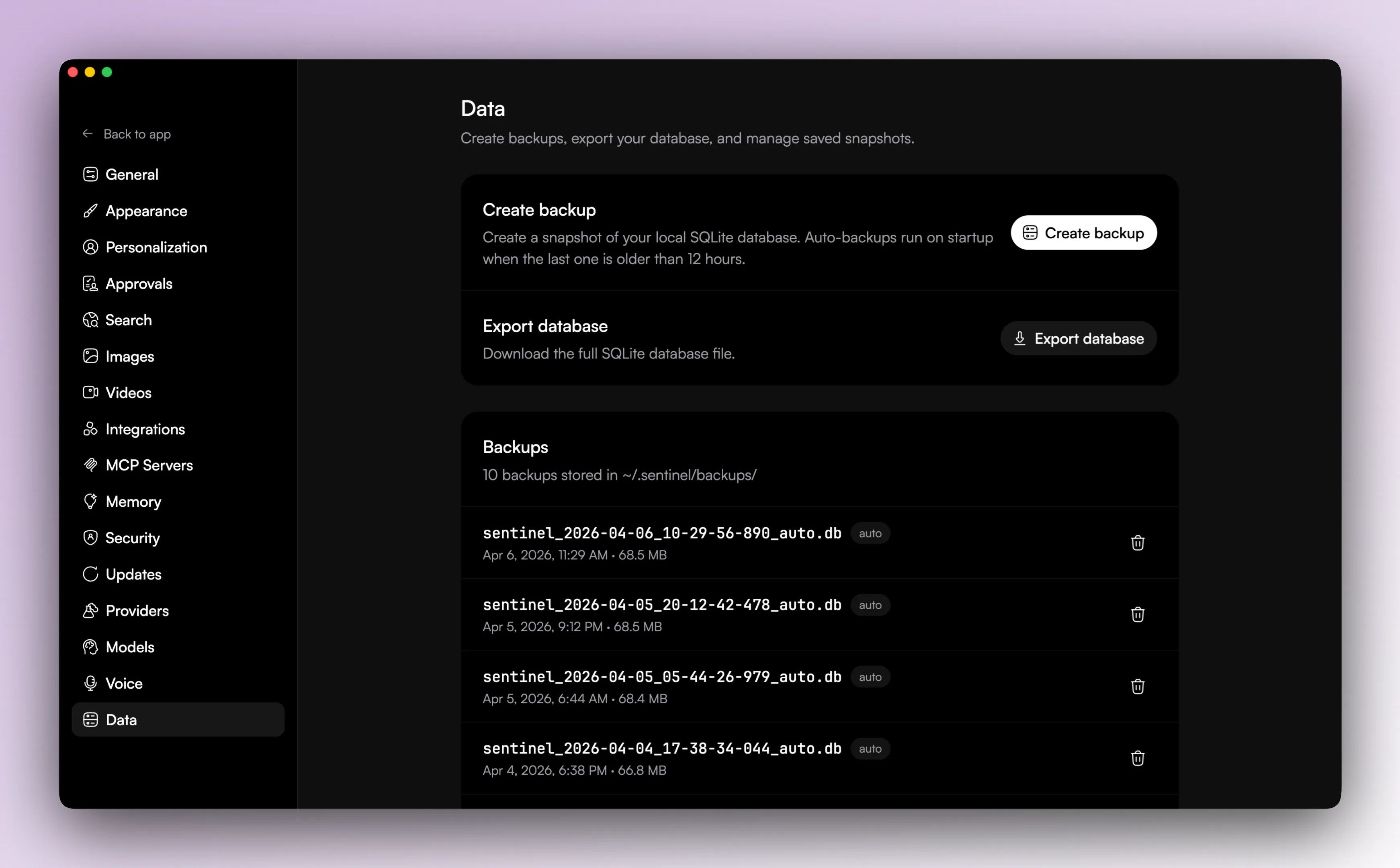Click the auto tag on the 9:12 PM backup
The image size is (1400, 868).
click(x=870, y=605)
